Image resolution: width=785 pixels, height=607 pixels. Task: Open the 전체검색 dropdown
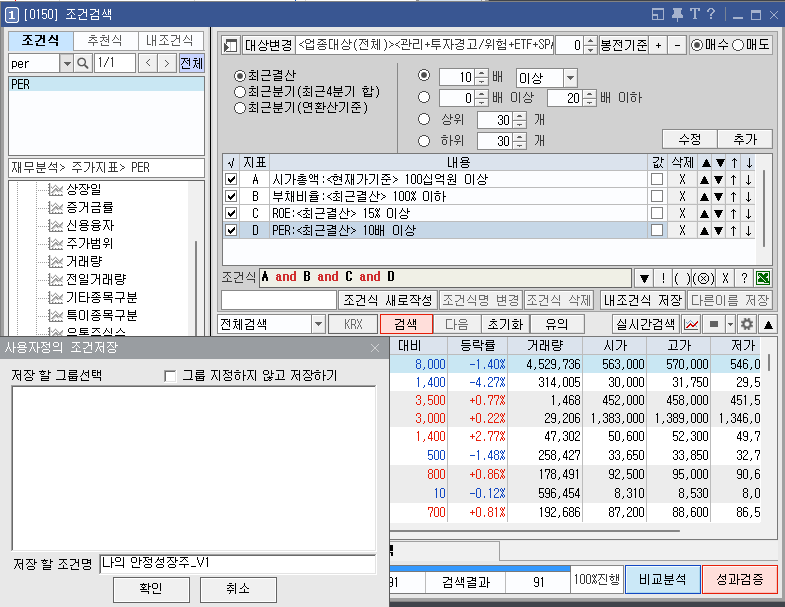pyautogui.click(x=318, y=325)
